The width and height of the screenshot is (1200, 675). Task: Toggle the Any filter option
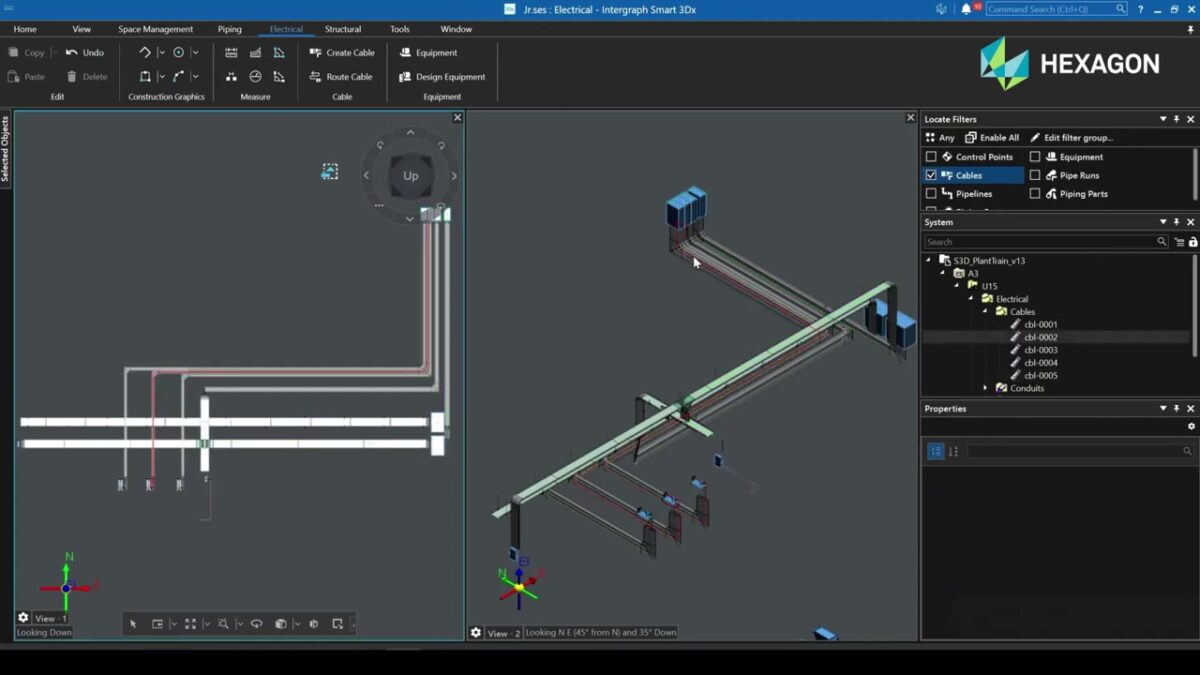940,138
